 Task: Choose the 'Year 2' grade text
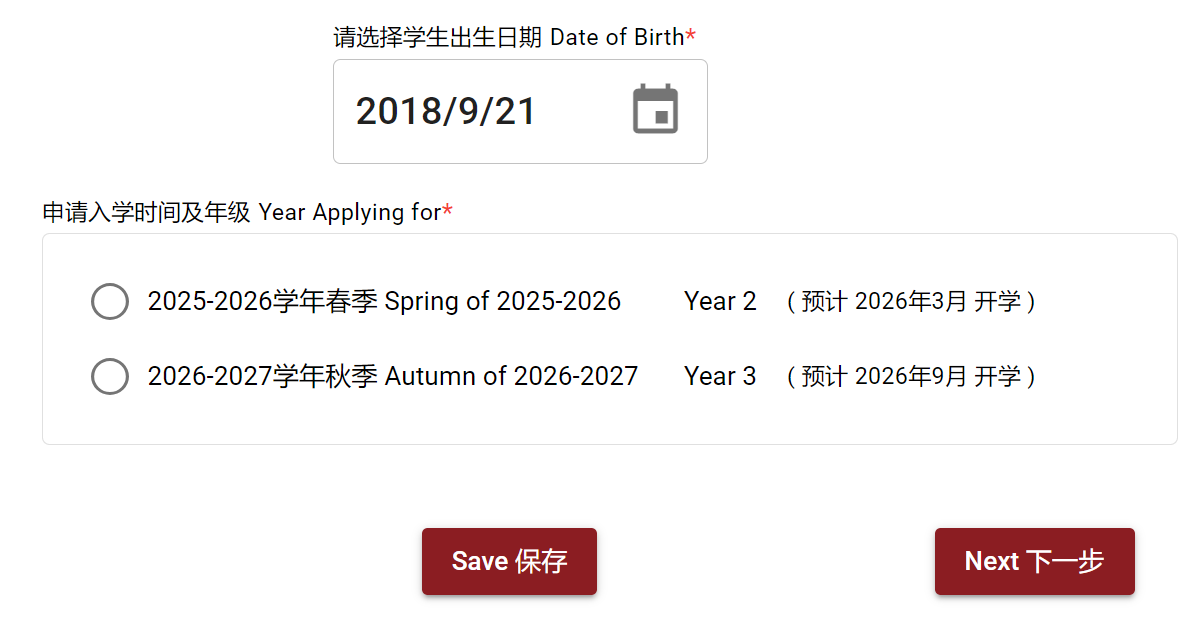pos(720,301)
